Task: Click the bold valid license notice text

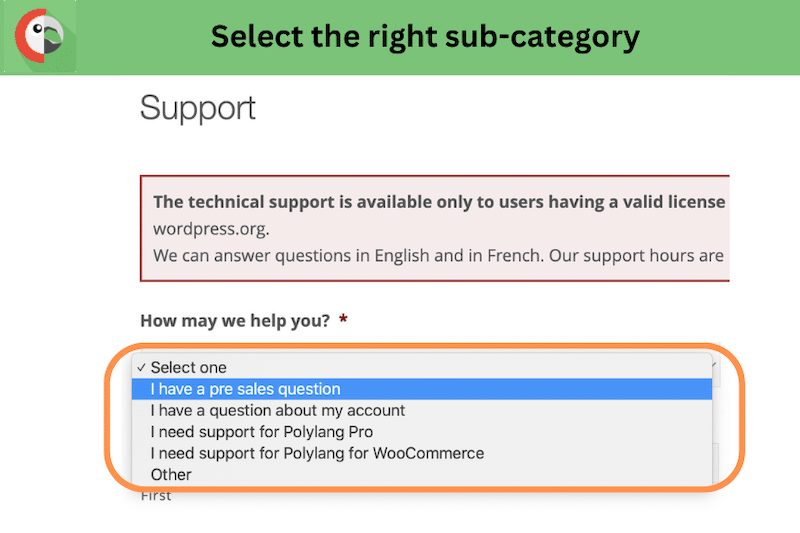Action: (439, 202)
